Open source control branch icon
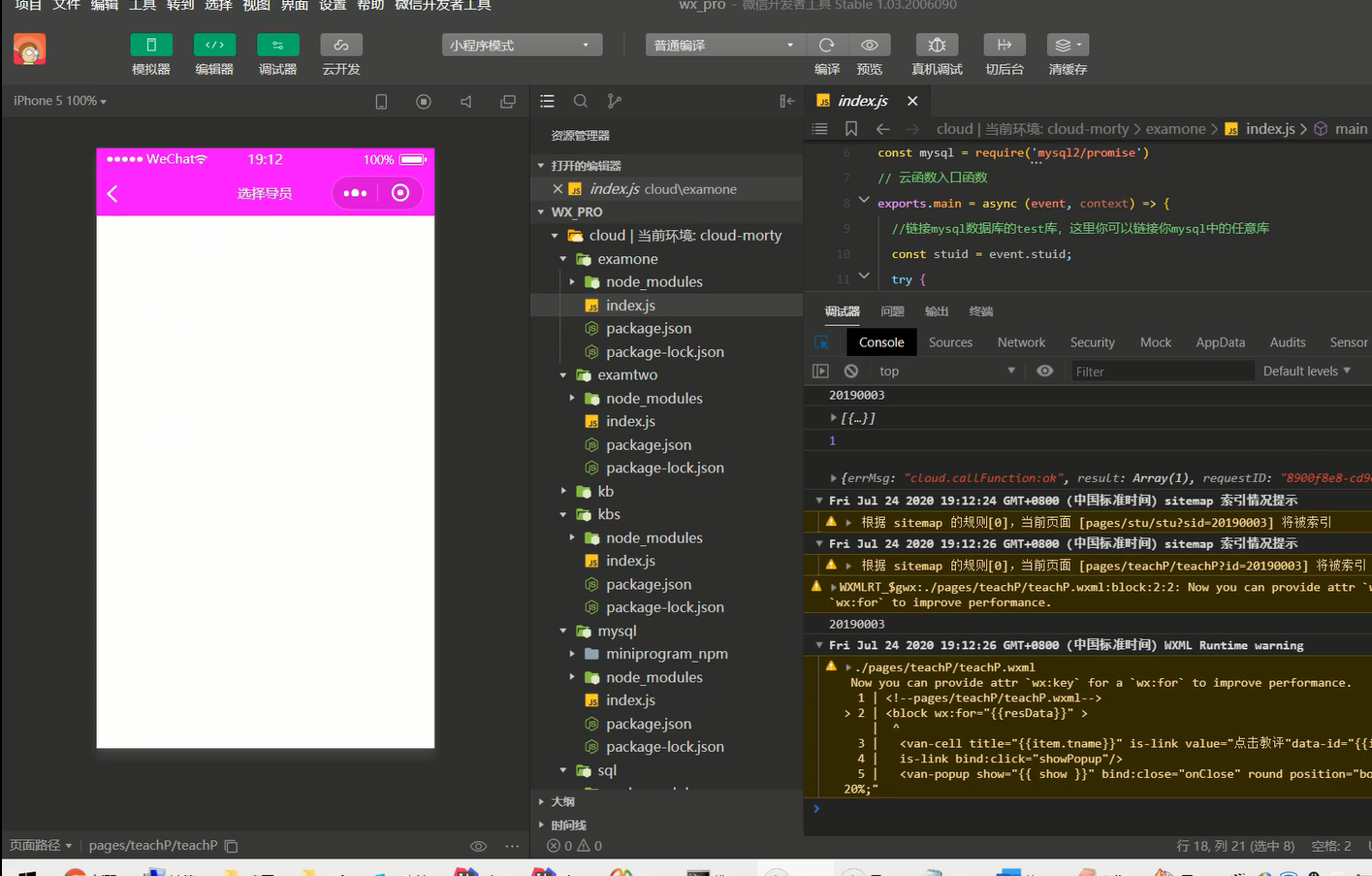Image resolution: width=1372 pixels, height=876 pixels. pos(614,101)
